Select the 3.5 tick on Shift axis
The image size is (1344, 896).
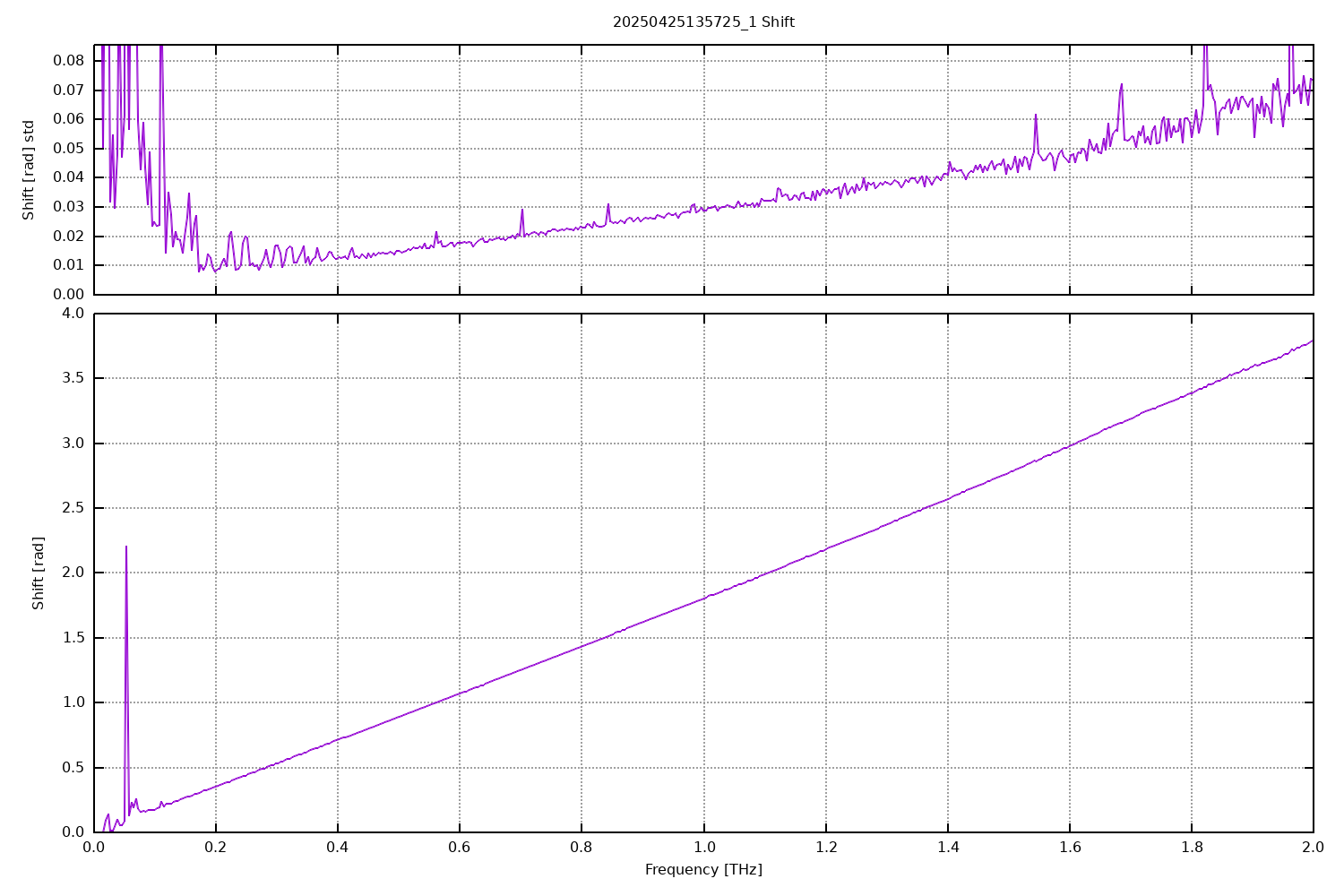pyautogui.click(x=73, y=378)
